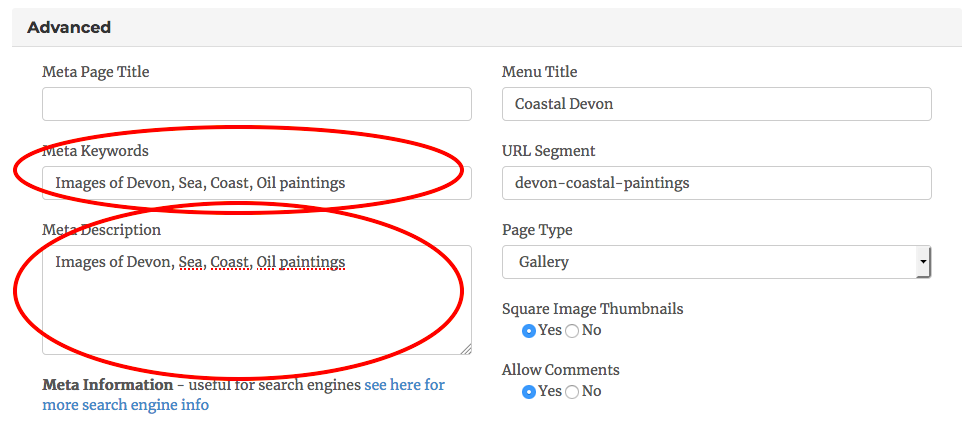This screenshot has height=442, width=978.
Task: Click the bold Meta Information text
Action: click(x=107, y=385)
